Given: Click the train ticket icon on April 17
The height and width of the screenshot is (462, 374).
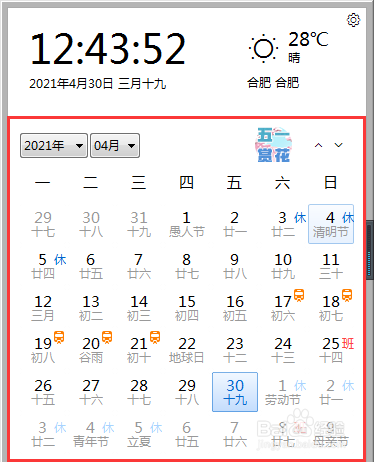Looking at the screenshot, I should (299, 295).
